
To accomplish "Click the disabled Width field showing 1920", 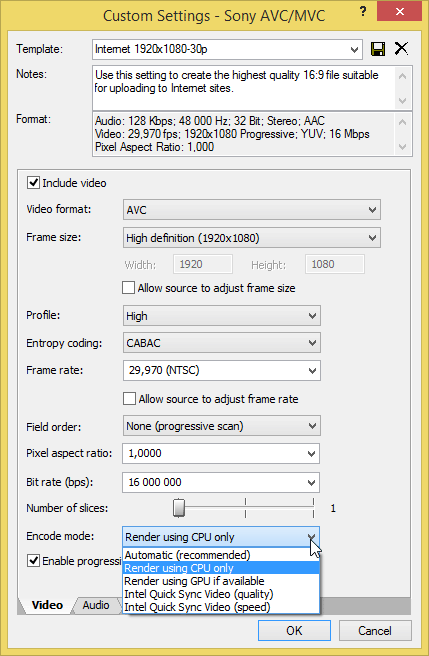I will pyautogui.click(x=203, y=264).
